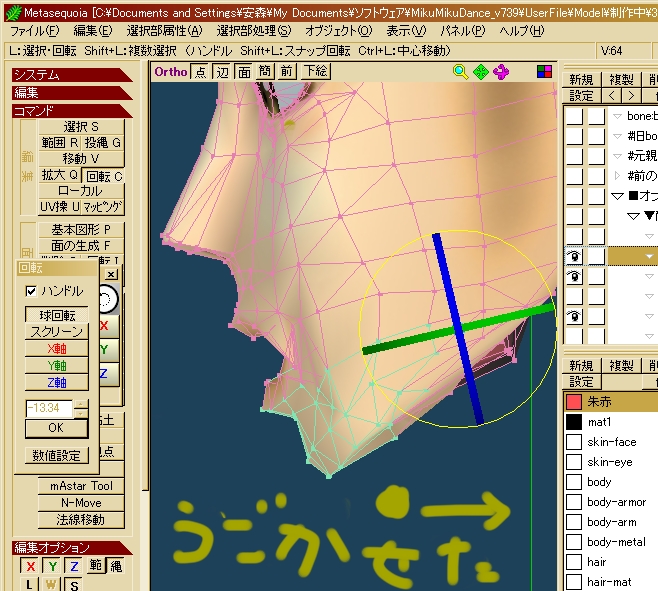Image resolution: width=658 pixels, height=591 pixels.
Task: Open the 選択部属性(A) menu
Action: [x=164, y=31]
